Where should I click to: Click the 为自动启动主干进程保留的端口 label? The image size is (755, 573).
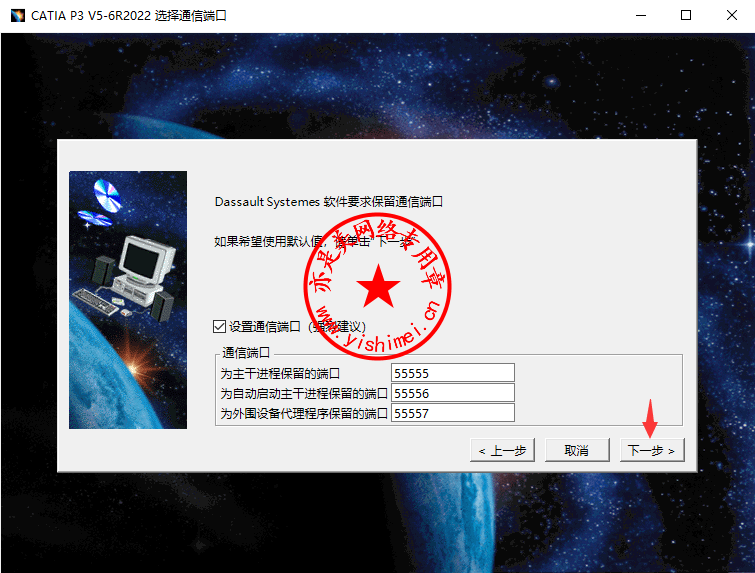(x=304, y=393)
